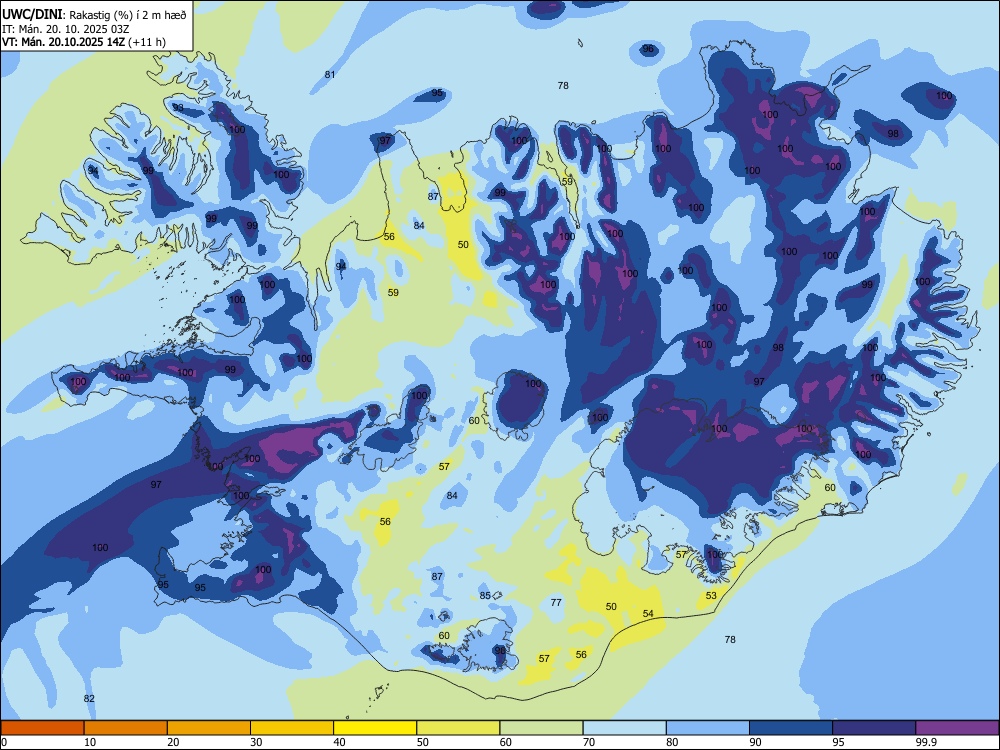Click the pale blue 70–80 legend swatch
This screenshot has width=1000, height=750.
pyautogui.click(x=624, y=728)
